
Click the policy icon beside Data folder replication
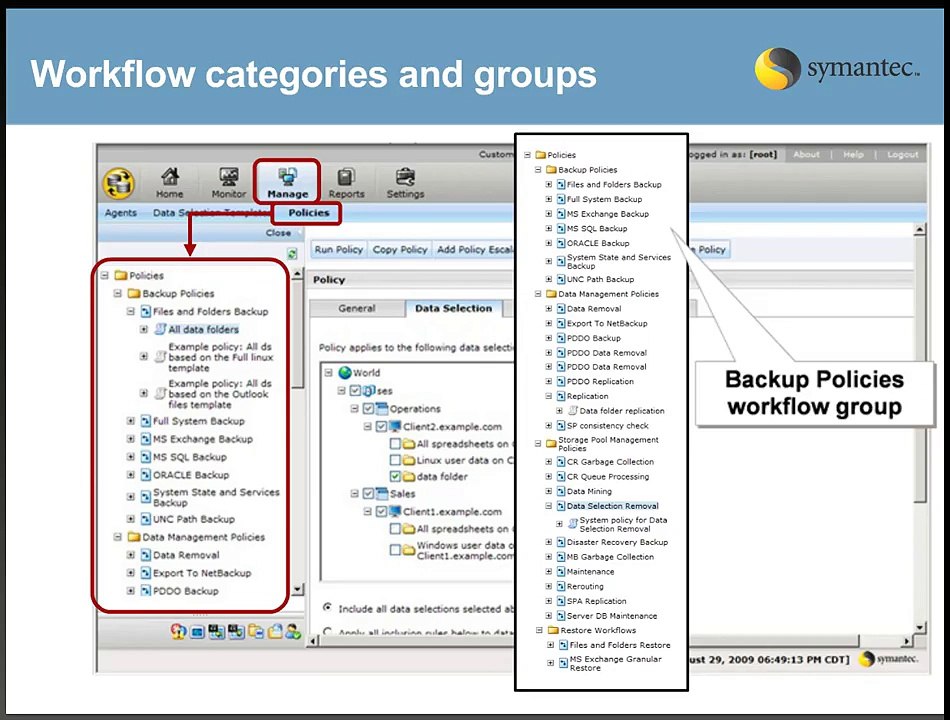pos(573,410)
